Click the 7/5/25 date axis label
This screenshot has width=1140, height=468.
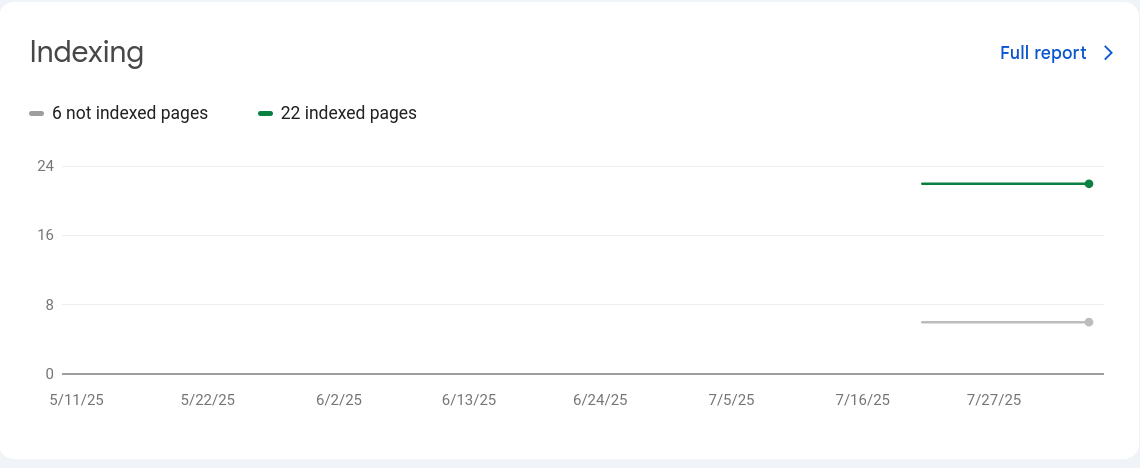click(x=731, y=400)
